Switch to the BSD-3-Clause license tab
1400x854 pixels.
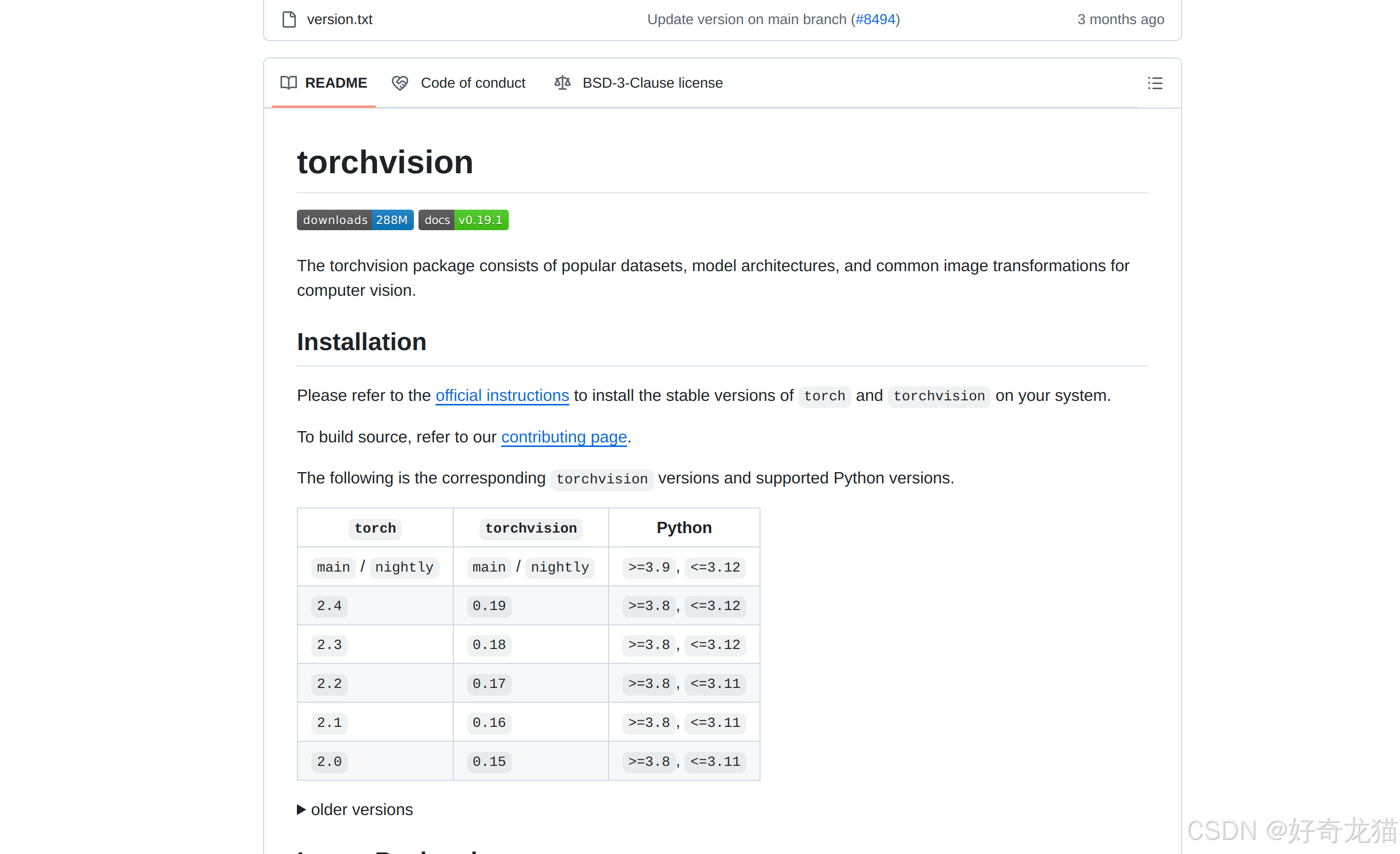638,83
